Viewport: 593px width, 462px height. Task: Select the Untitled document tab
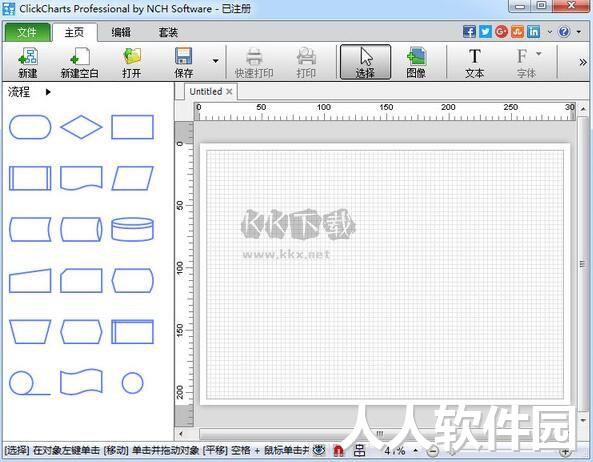pos(206,91)
